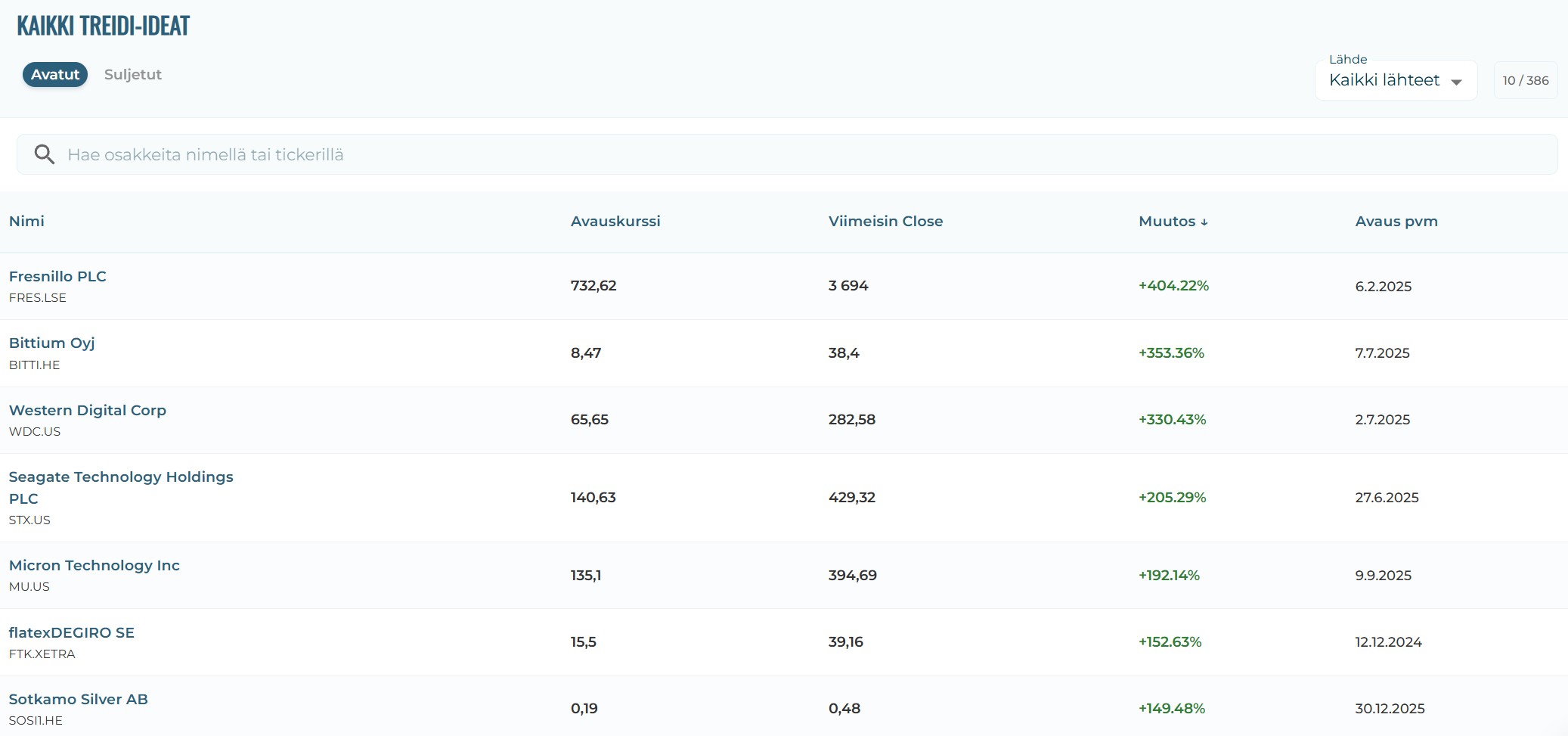Click the magnifying glass search icon

pyautogui.click(x=45, y=154)
